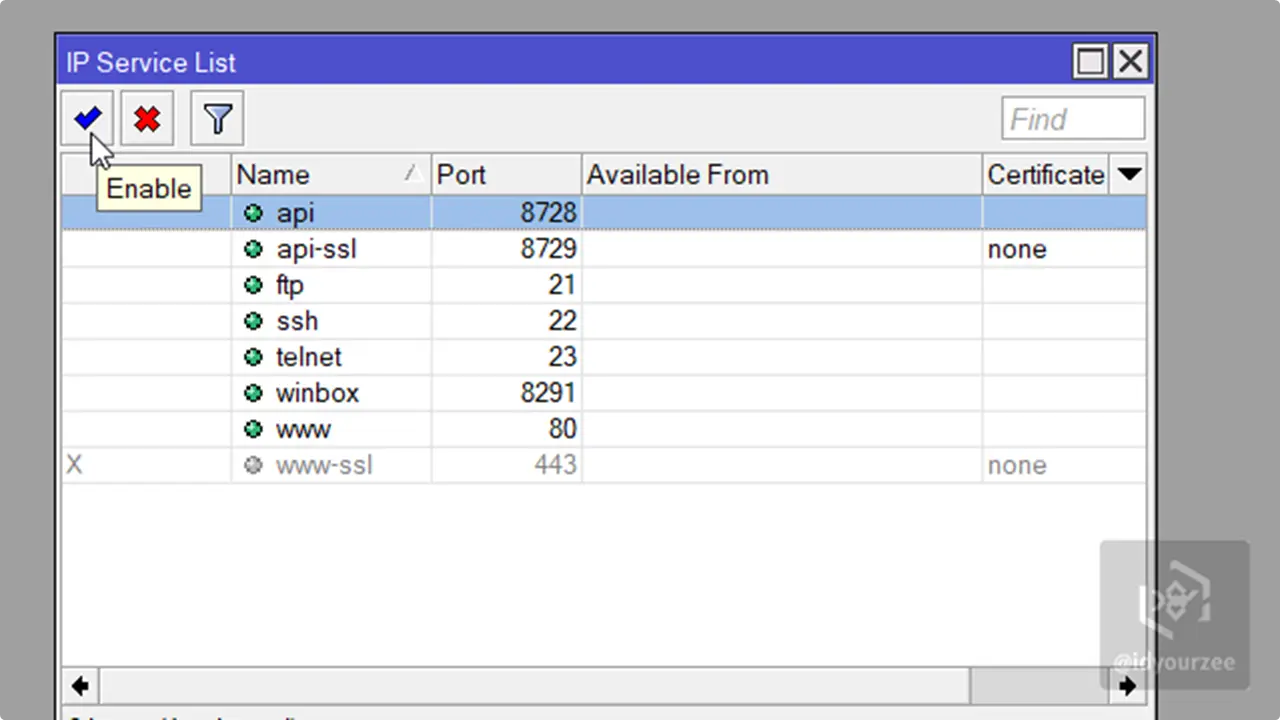
Task: Select the grey www-ssl disabled icon
Action: tap(253, 465)
